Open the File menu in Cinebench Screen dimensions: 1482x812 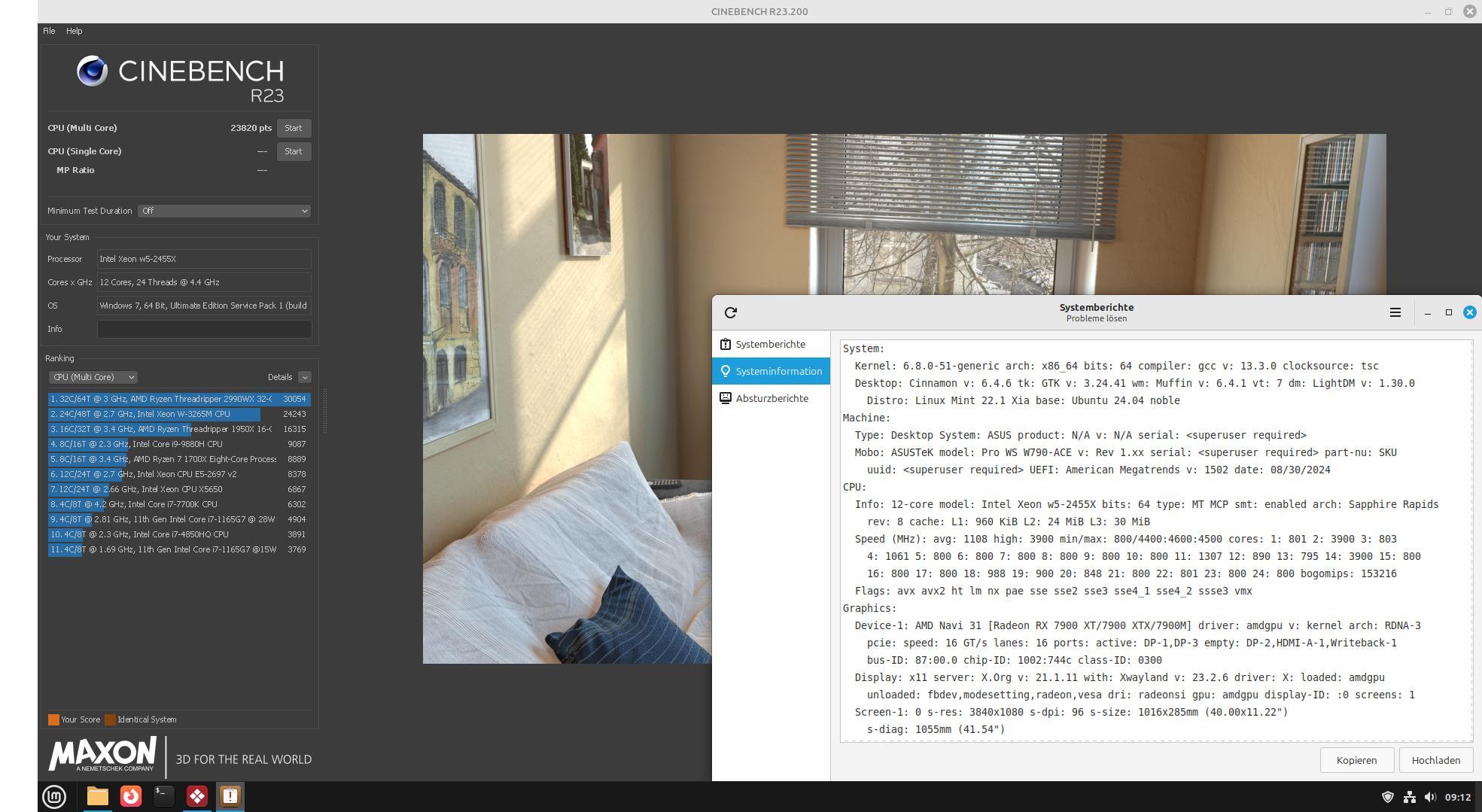(49, 31)
